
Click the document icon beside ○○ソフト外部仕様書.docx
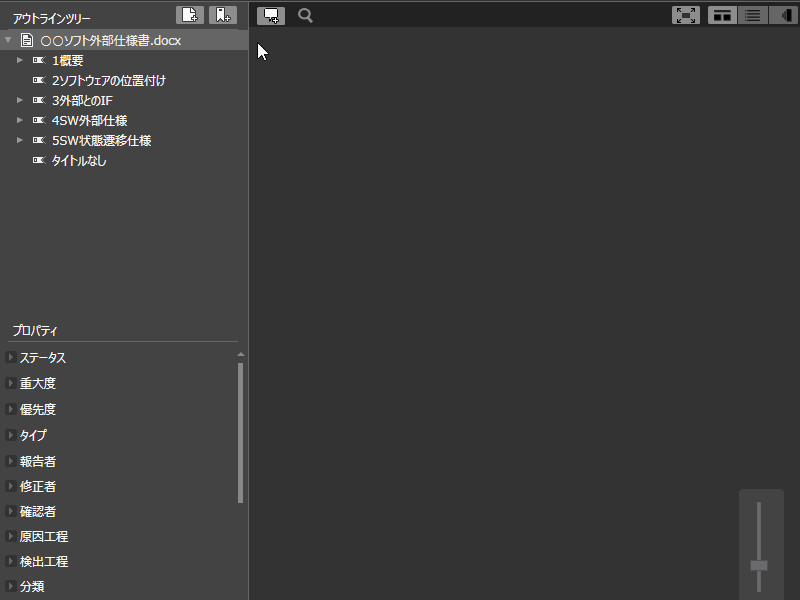(27, 41)
